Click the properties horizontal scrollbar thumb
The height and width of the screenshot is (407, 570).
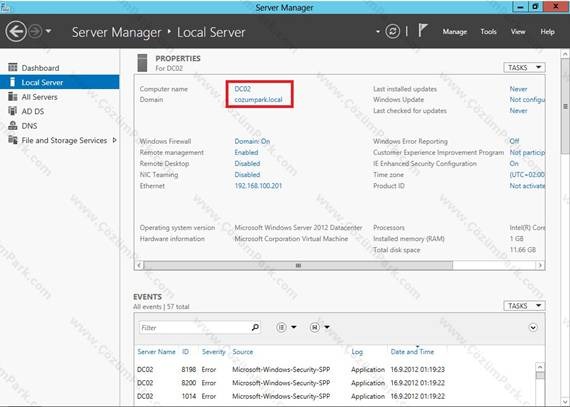[x=298, y=265]
